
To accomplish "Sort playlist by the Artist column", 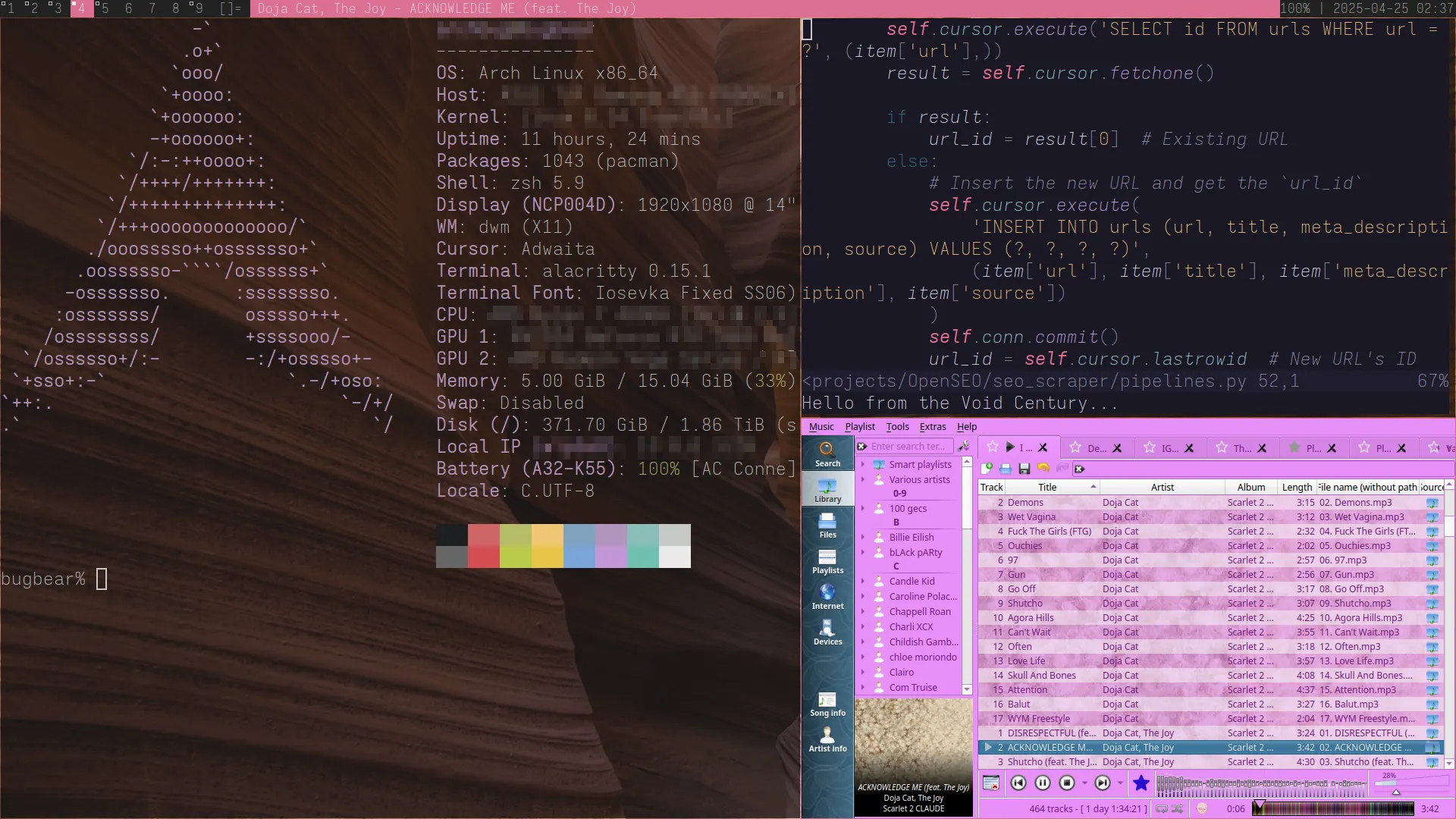I will [1163, 488].
